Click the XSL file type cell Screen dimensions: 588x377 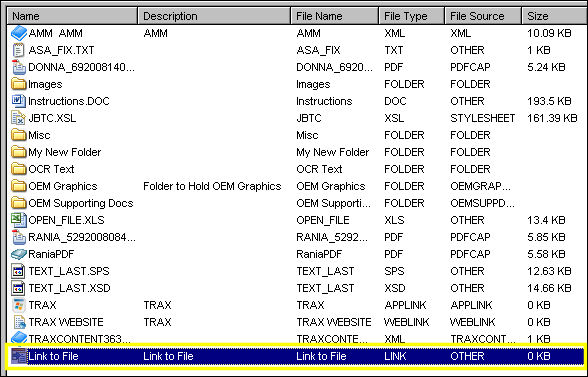394,118
